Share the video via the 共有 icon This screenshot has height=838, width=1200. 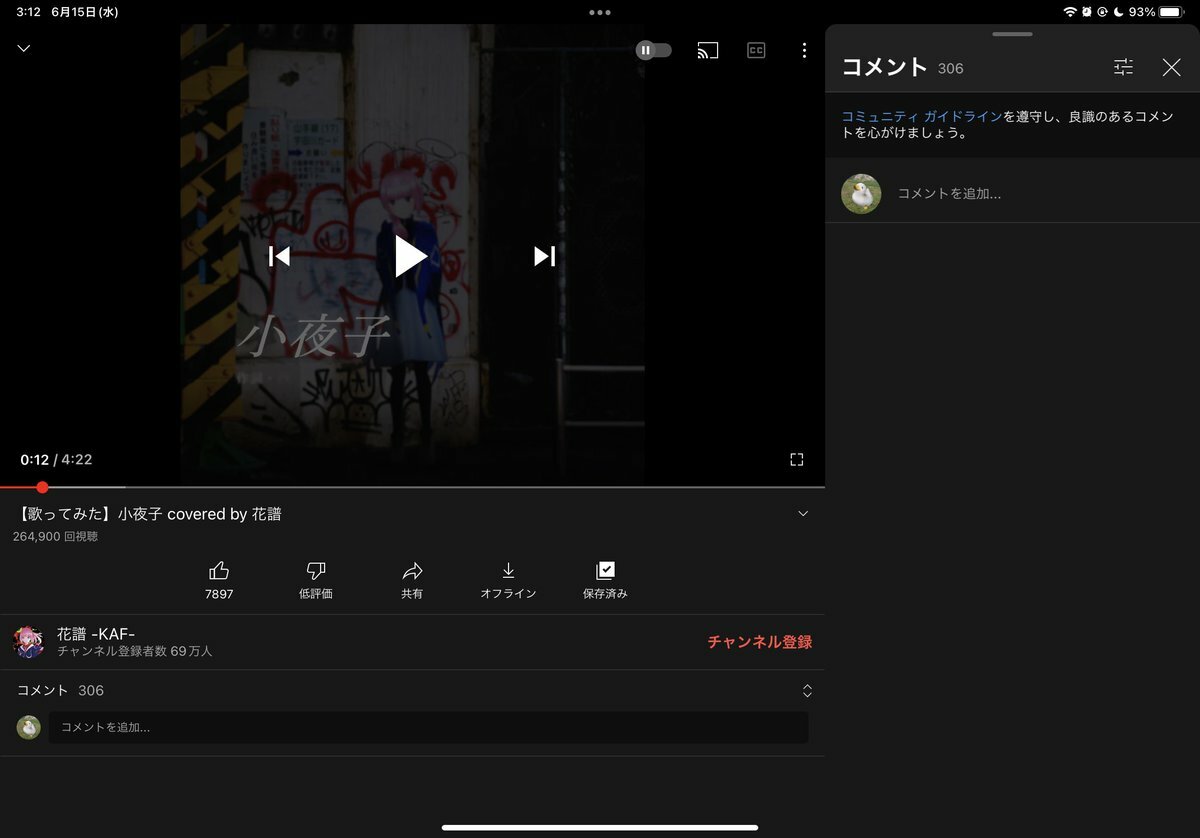click(412, 570)
